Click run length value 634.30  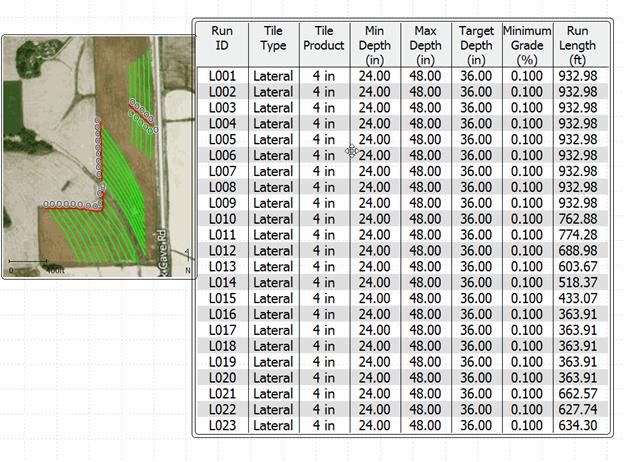coord(578,426)
